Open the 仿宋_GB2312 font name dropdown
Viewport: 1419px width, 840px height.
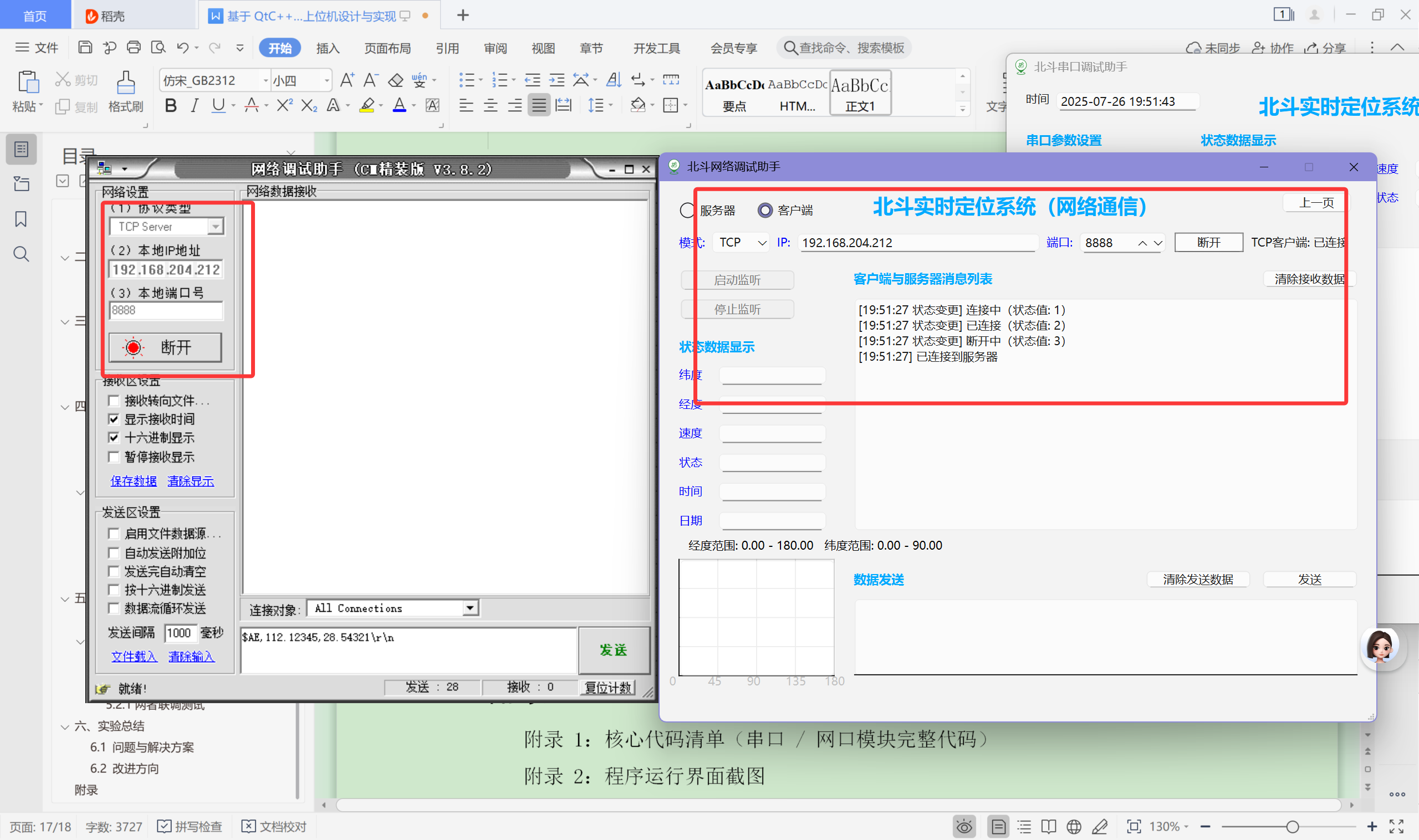(266, 81)
